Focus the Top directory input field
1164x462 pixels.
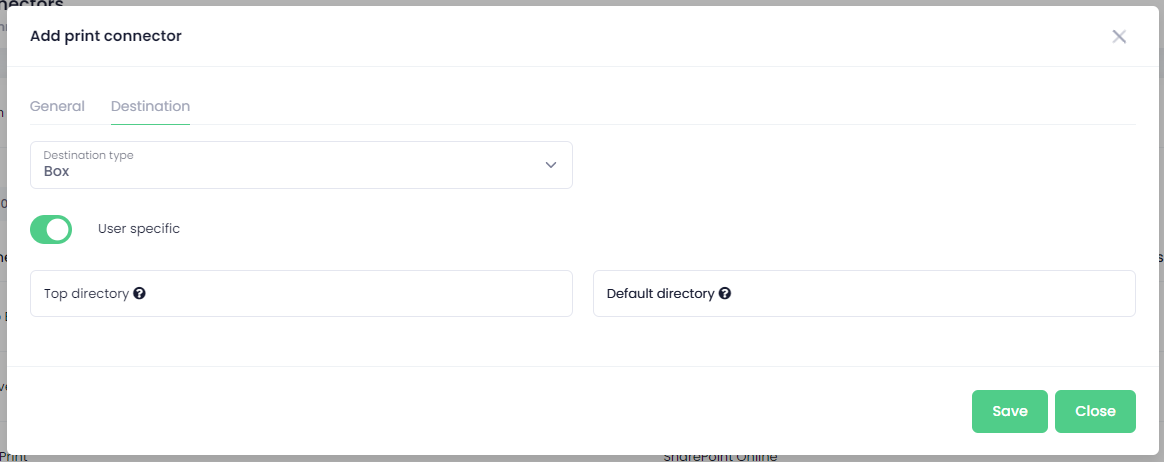pos(301,293)
